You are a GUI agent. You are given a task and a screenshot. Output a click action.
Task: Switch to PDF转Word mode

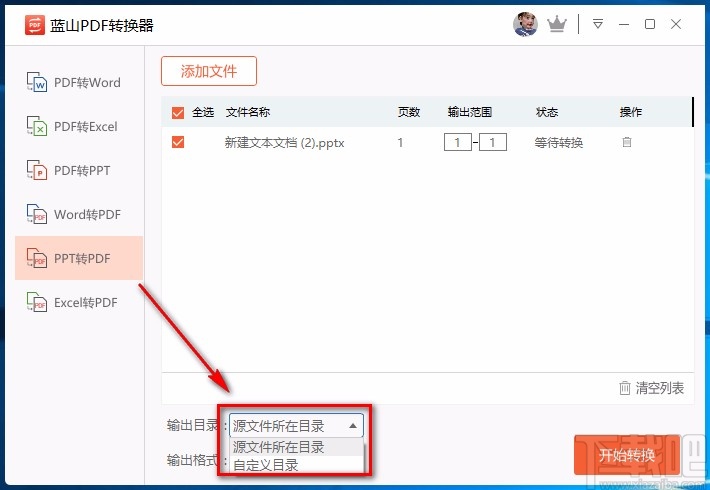79,82
